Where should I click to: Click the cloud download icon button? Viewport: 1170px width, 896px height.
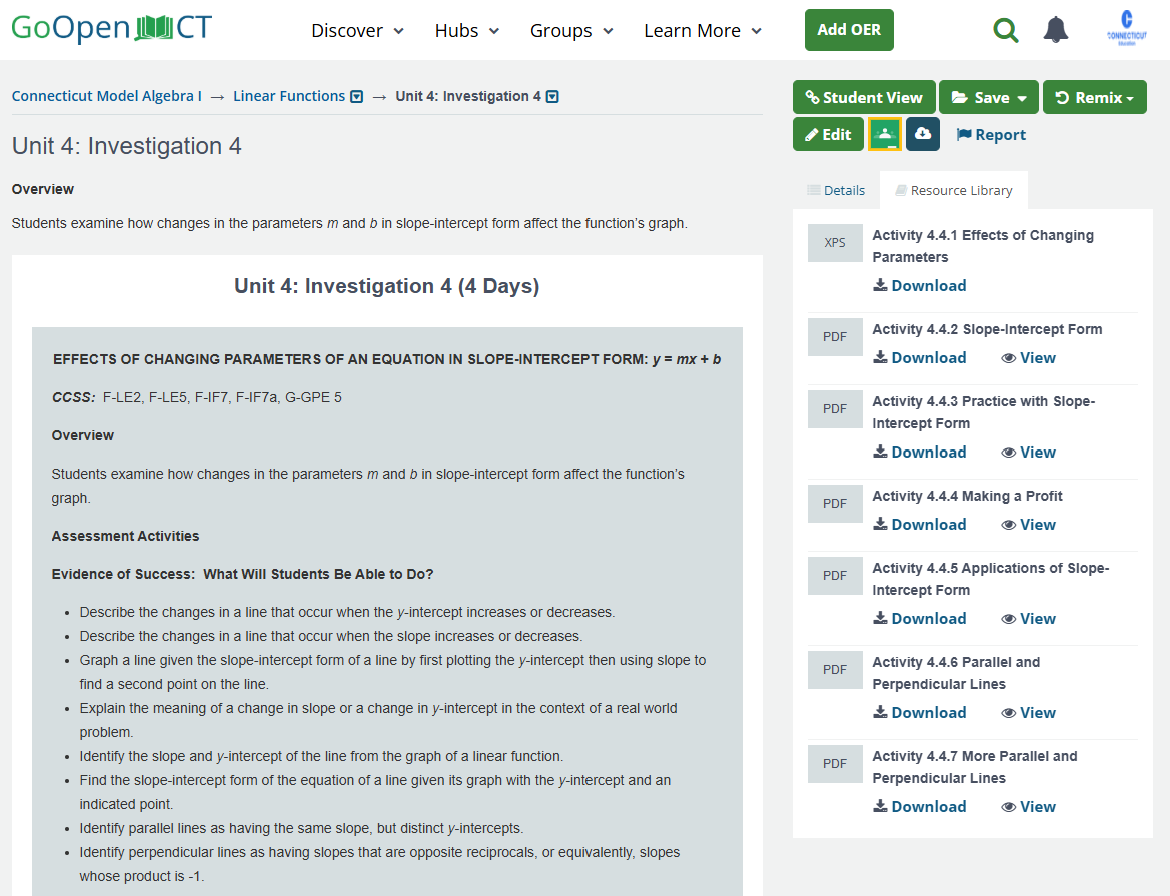pyautogui.click(x=923, y=134)
